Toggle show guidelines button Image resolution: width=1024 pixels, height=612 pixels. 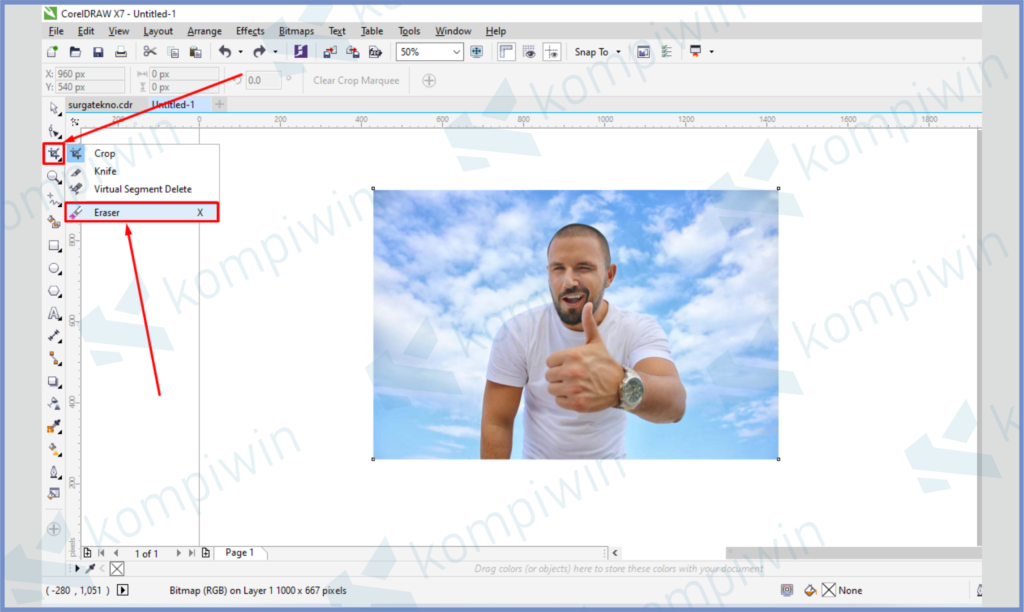tap(549, 52)
